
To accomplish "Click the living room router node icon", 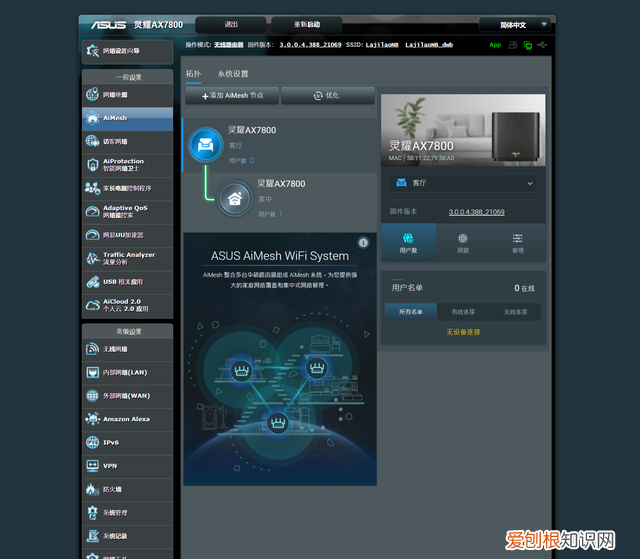I will 205,145.
